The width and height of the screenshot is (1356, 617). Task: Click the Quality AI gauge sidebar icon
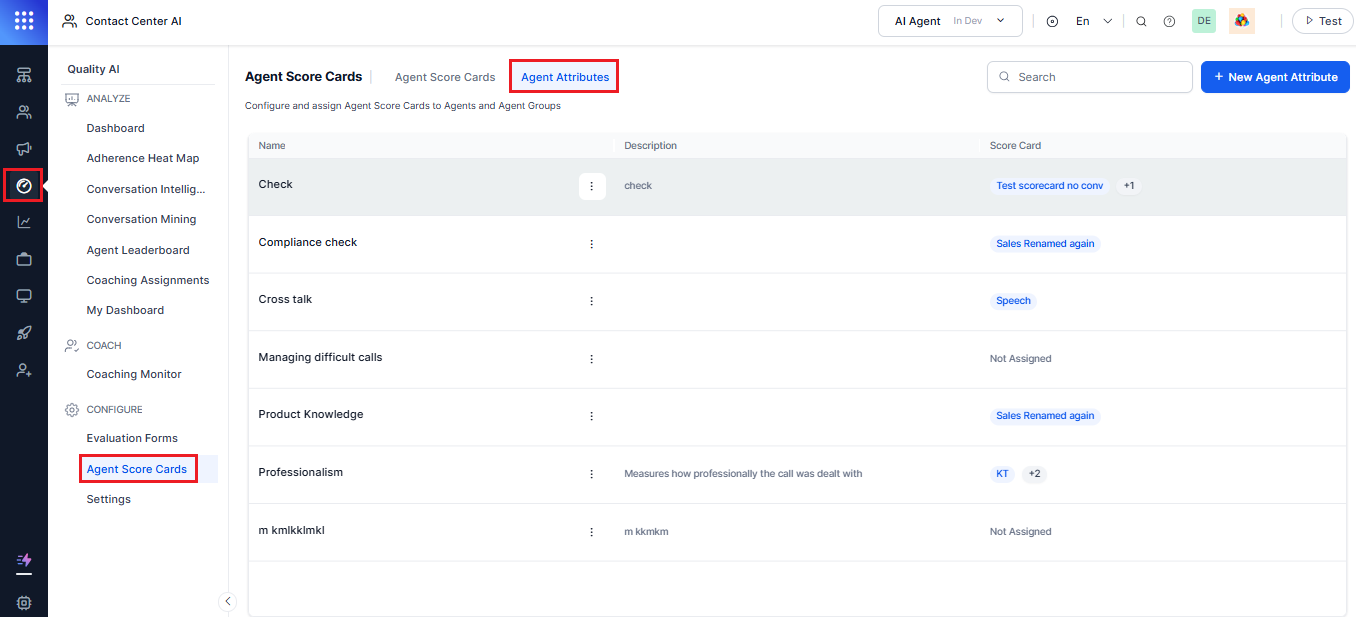tap(24, 186)
